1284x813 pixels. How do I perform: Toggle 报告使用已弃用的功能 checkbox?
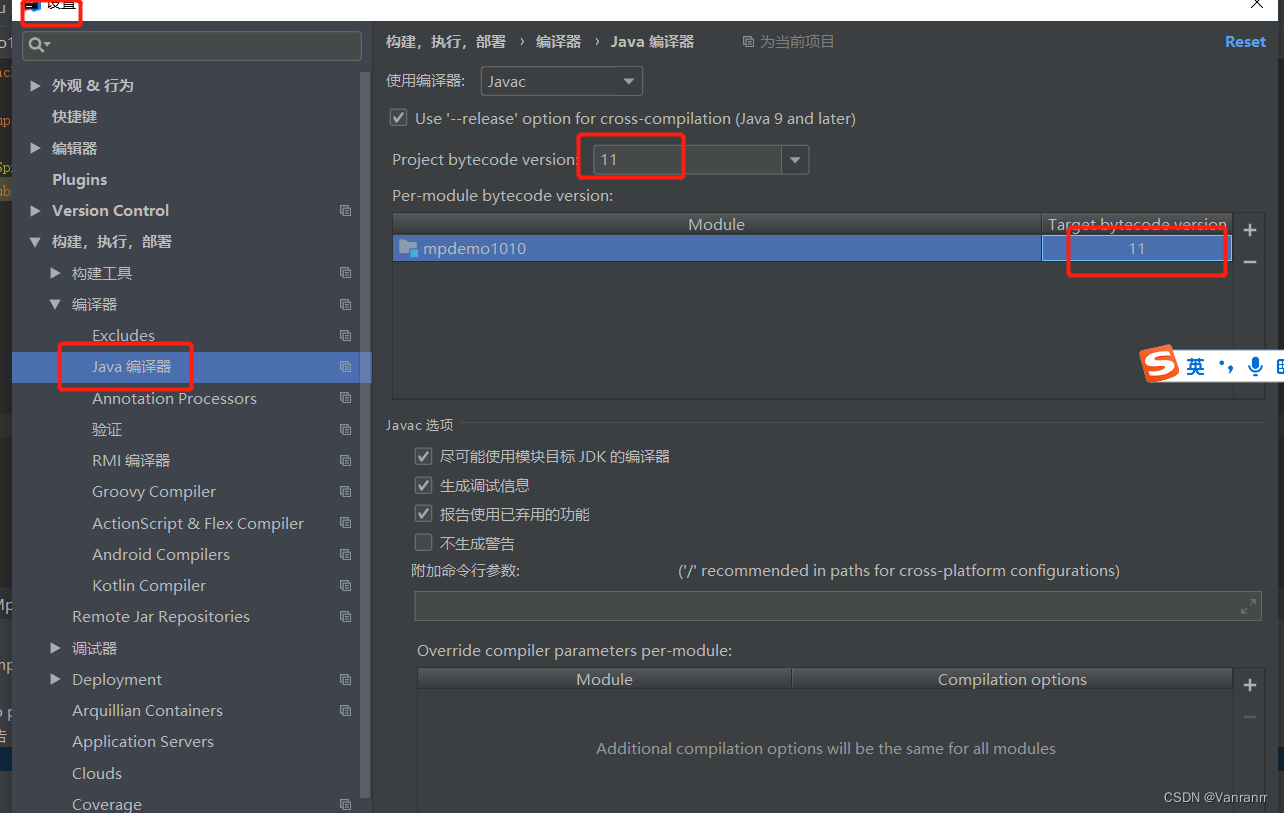423,514
